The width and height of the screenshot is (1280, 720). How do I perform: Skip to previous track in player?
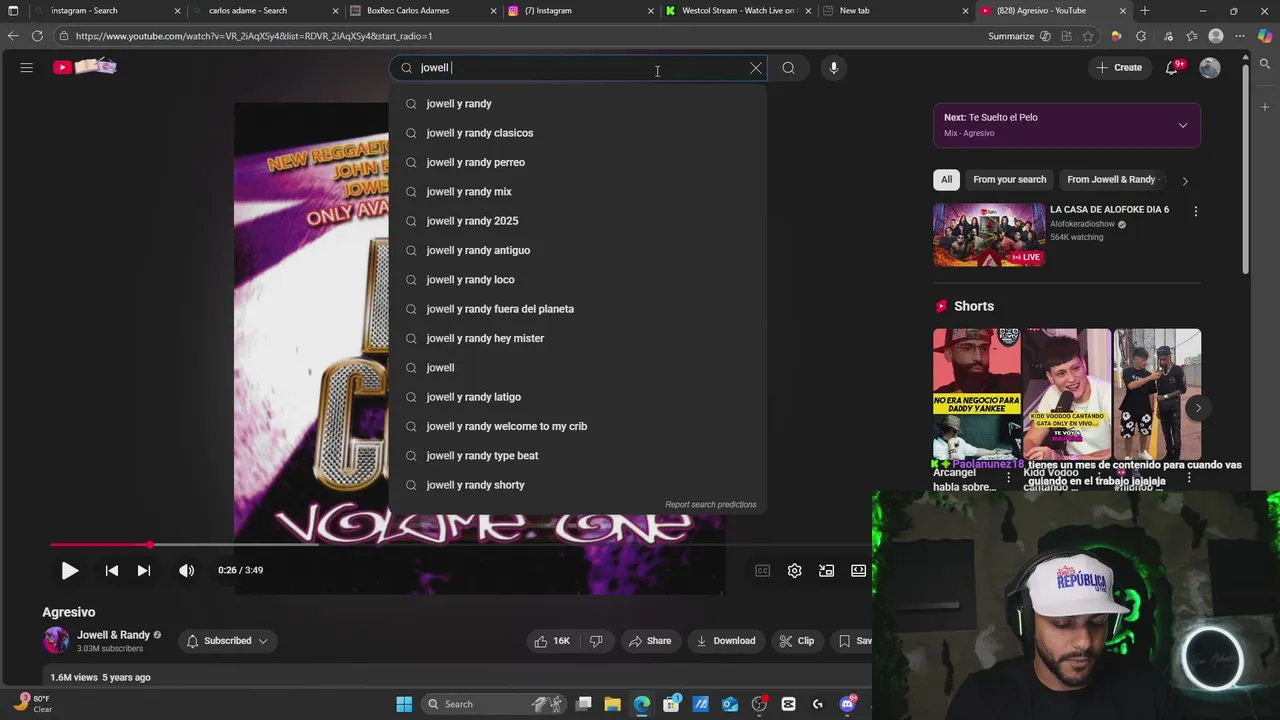point(112,570)
